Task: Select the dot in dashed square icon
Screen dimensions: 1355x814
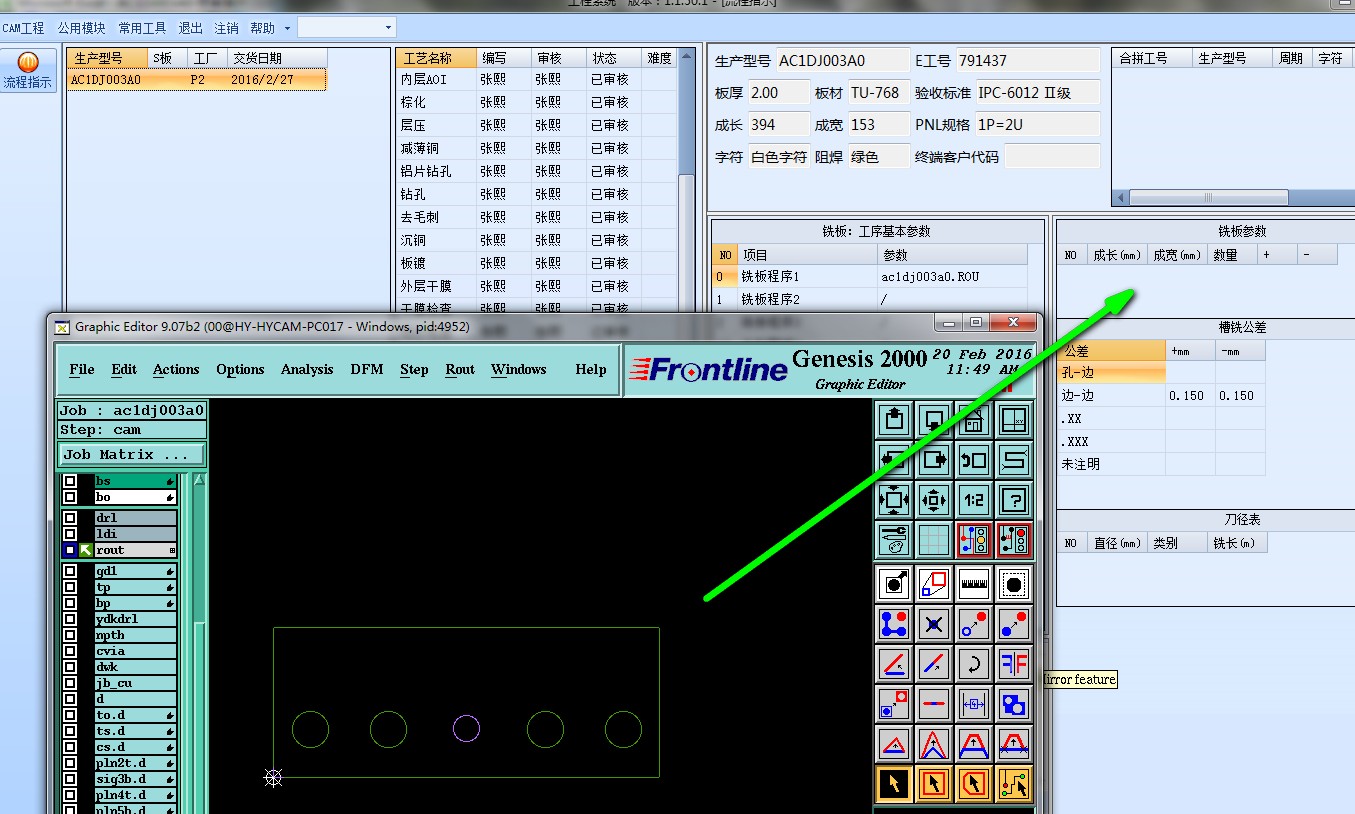Action: click(1013, 583)
